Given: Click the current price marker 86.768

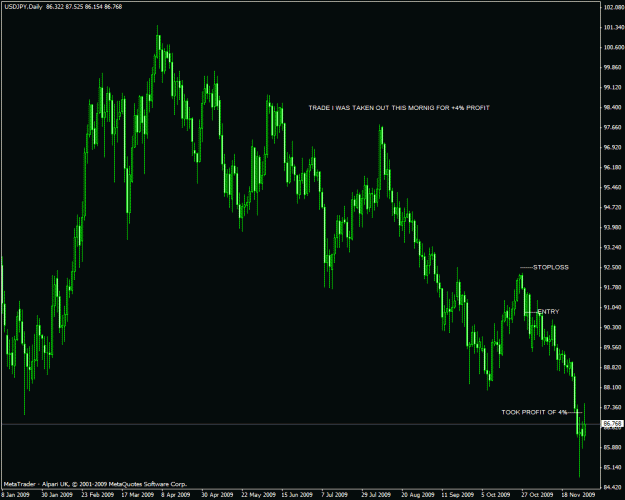Looking at the screenshot, I should [613, 424].
